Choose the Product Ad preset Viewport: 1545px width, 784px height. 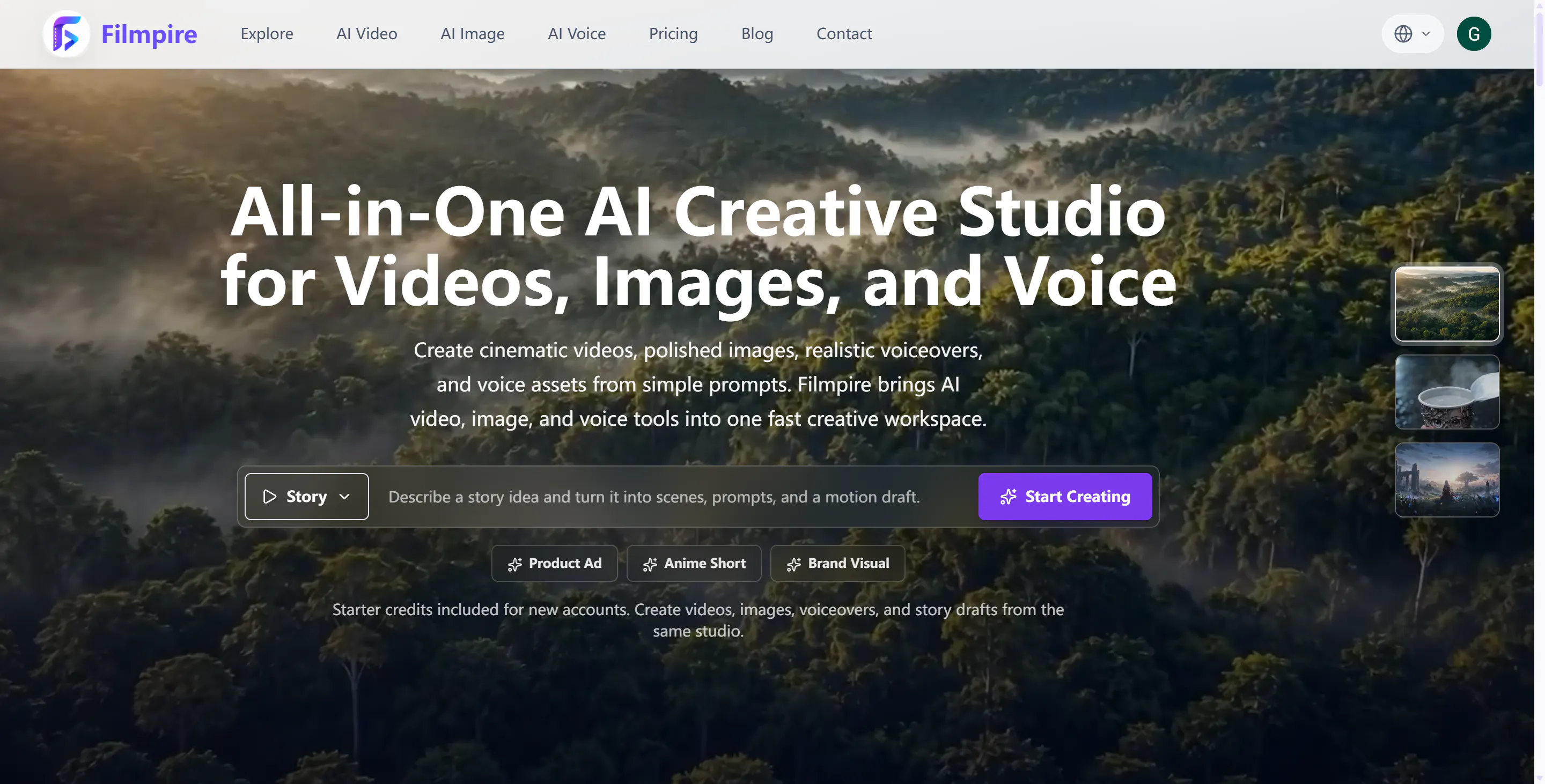pos(554,564)
